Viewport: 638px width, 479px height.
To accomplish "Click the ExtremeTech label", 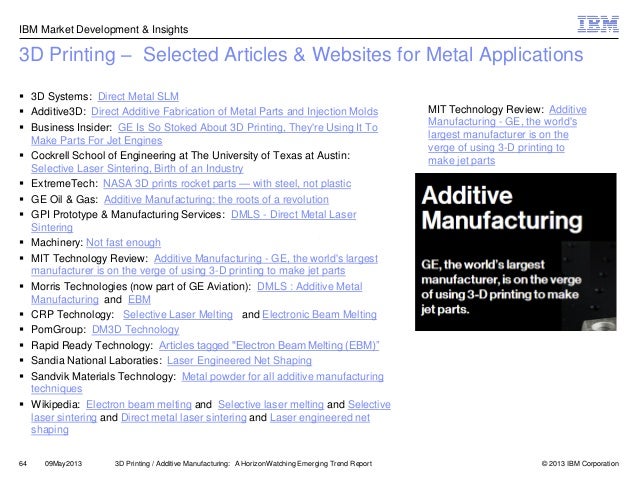I will pos(64,184).
